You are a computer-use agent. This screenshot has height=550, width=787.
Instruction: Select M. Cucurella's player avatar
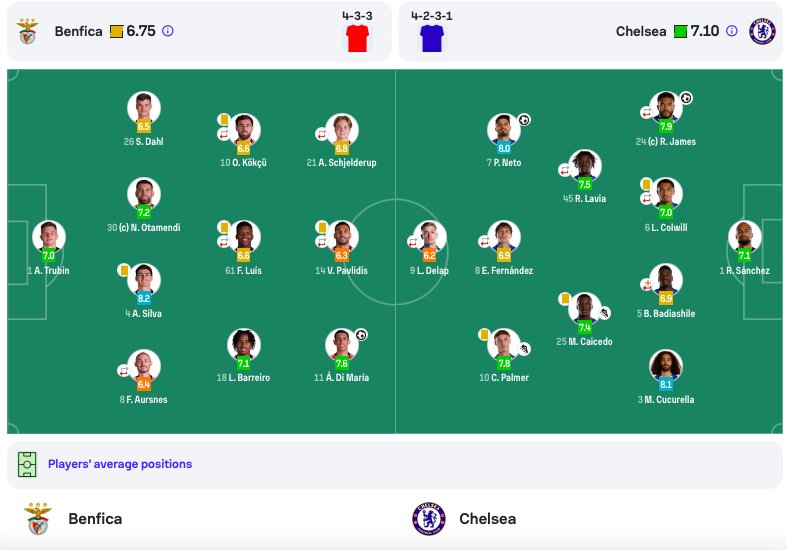(x=666, y=366)
